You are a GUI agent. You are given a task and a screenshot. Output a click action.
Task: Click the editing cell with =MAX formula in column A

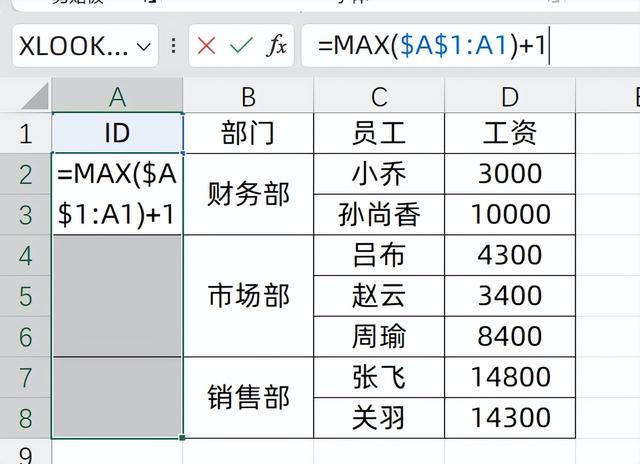click(118, 194)
